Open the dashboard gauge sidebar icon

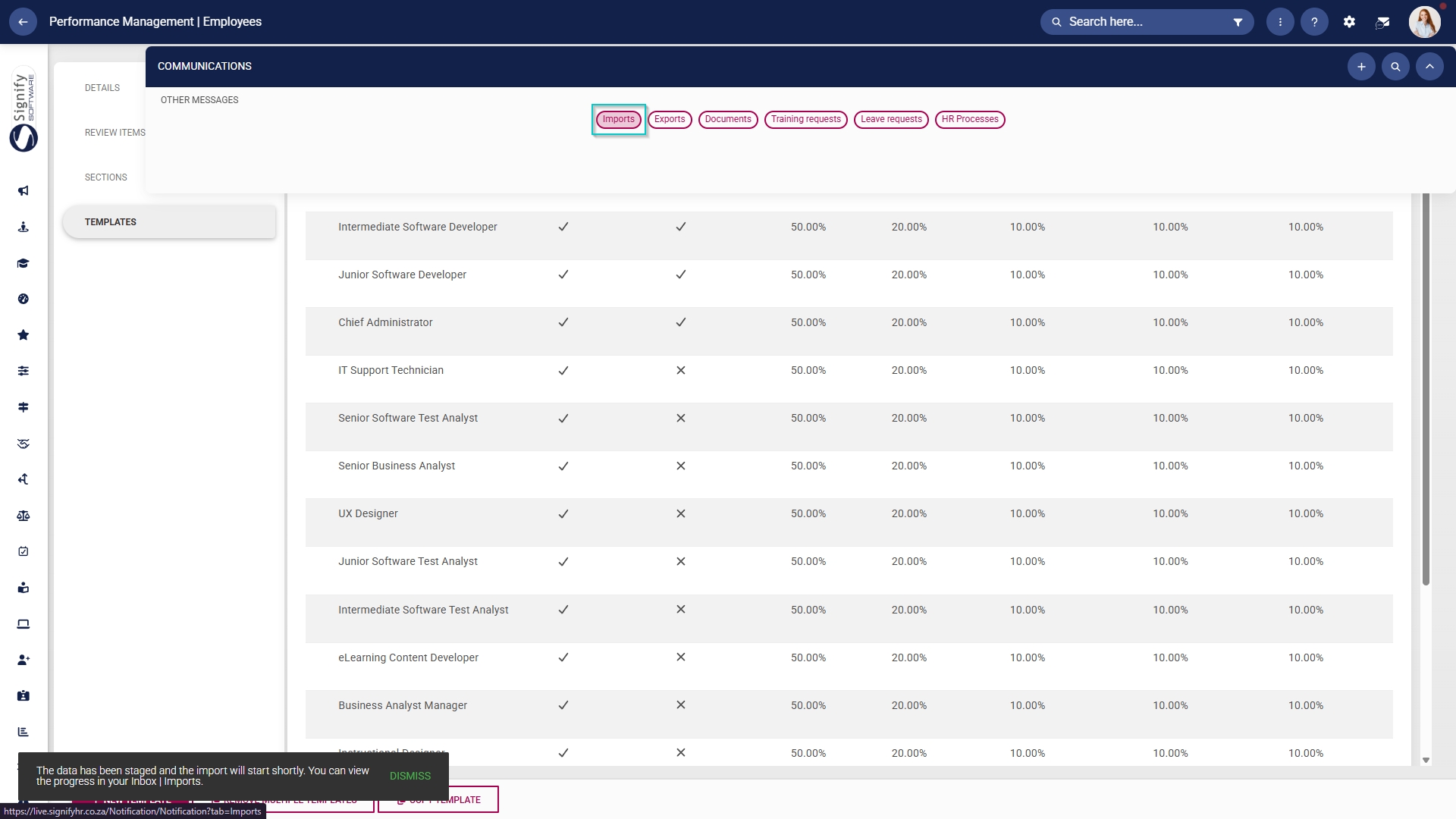click(24, 299)
